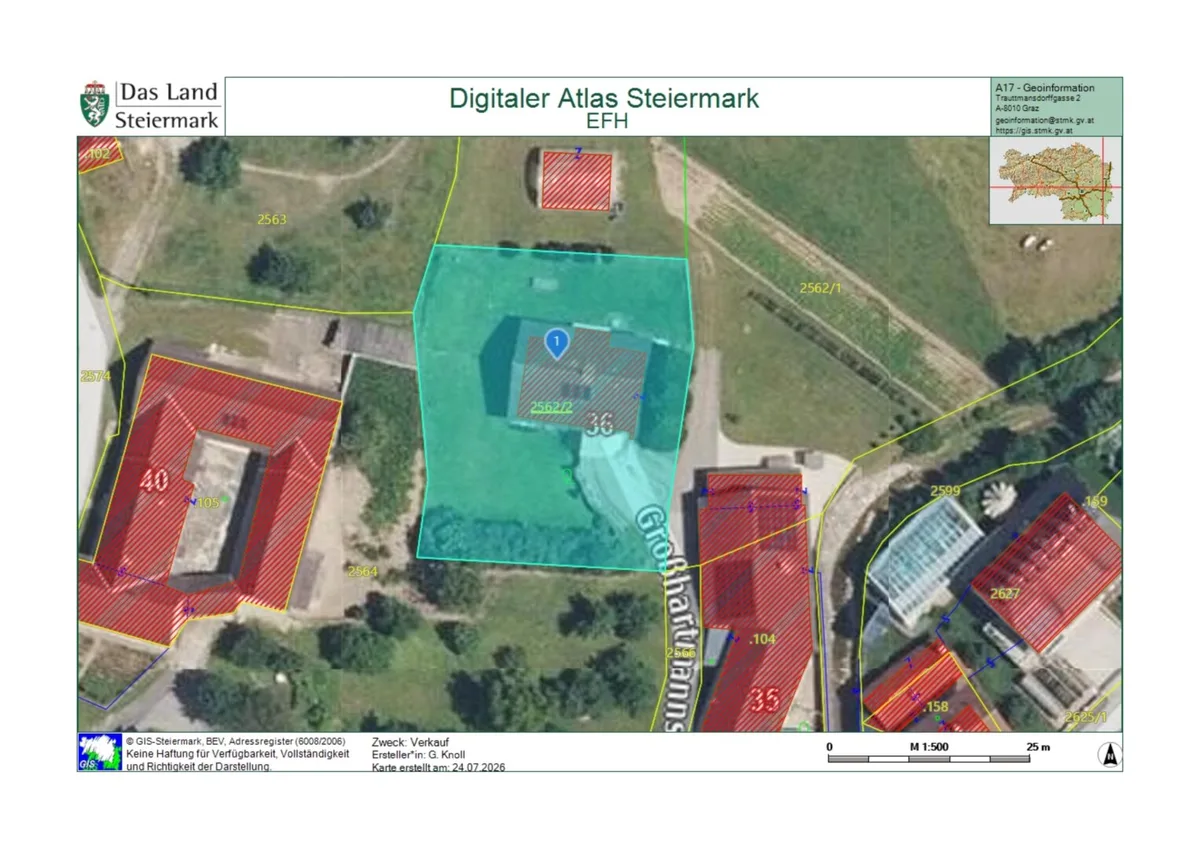Click house number 36 label
The height and width of the screenshot is (849, 1200).
(x=599, y=425)
